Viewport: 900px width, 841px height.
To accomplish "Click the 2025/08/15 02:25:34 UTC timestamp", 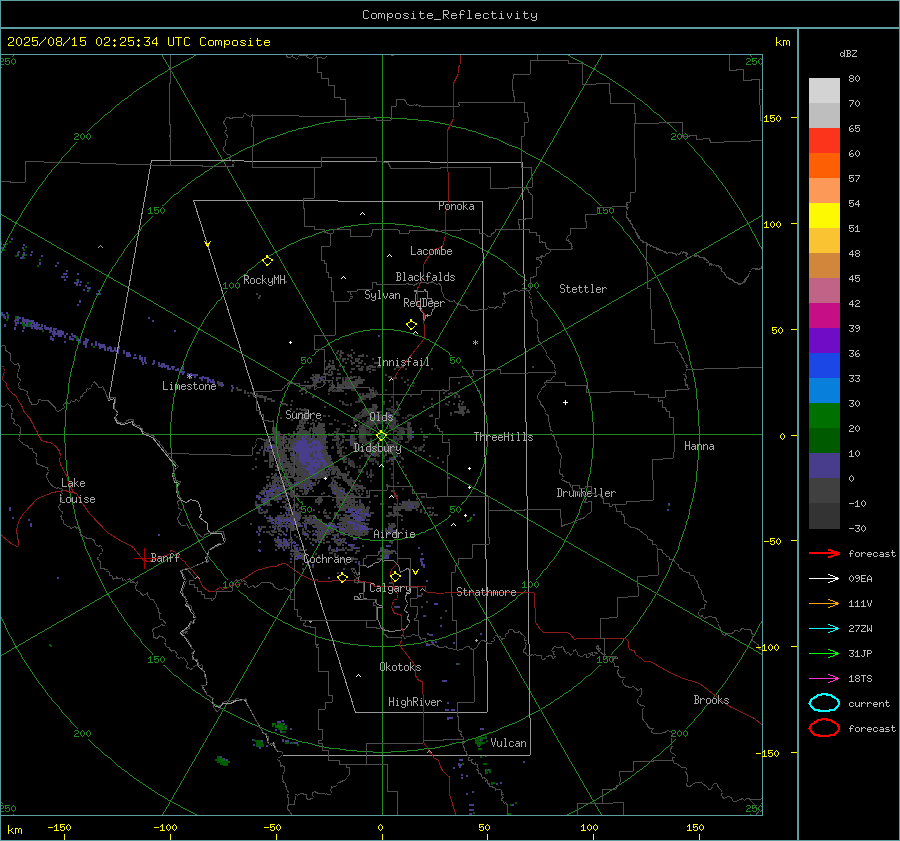I will click(x=99, y=42).
